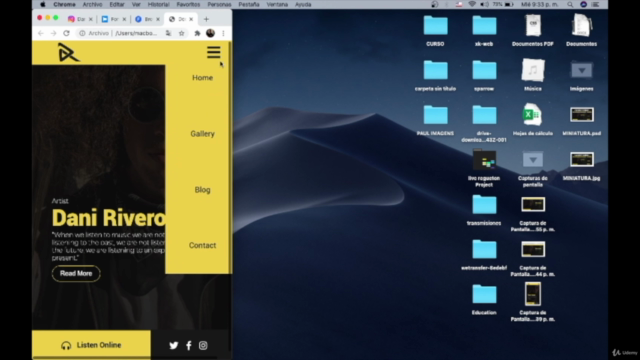Click the Read More button
This screenshot has height=360, width=640.
click(76, 273)
